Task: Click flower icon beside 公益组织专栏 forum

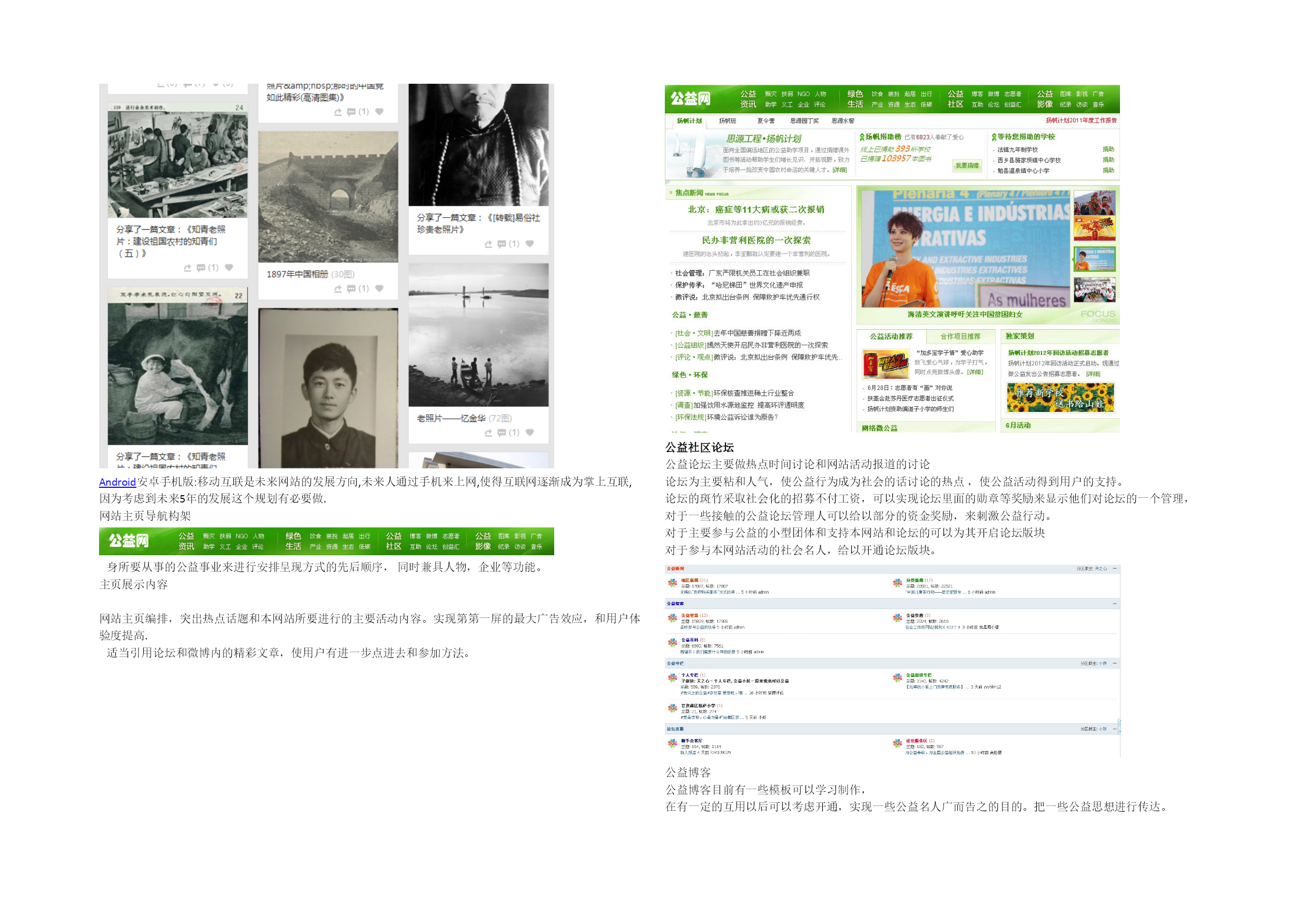Action: (897, 677)
